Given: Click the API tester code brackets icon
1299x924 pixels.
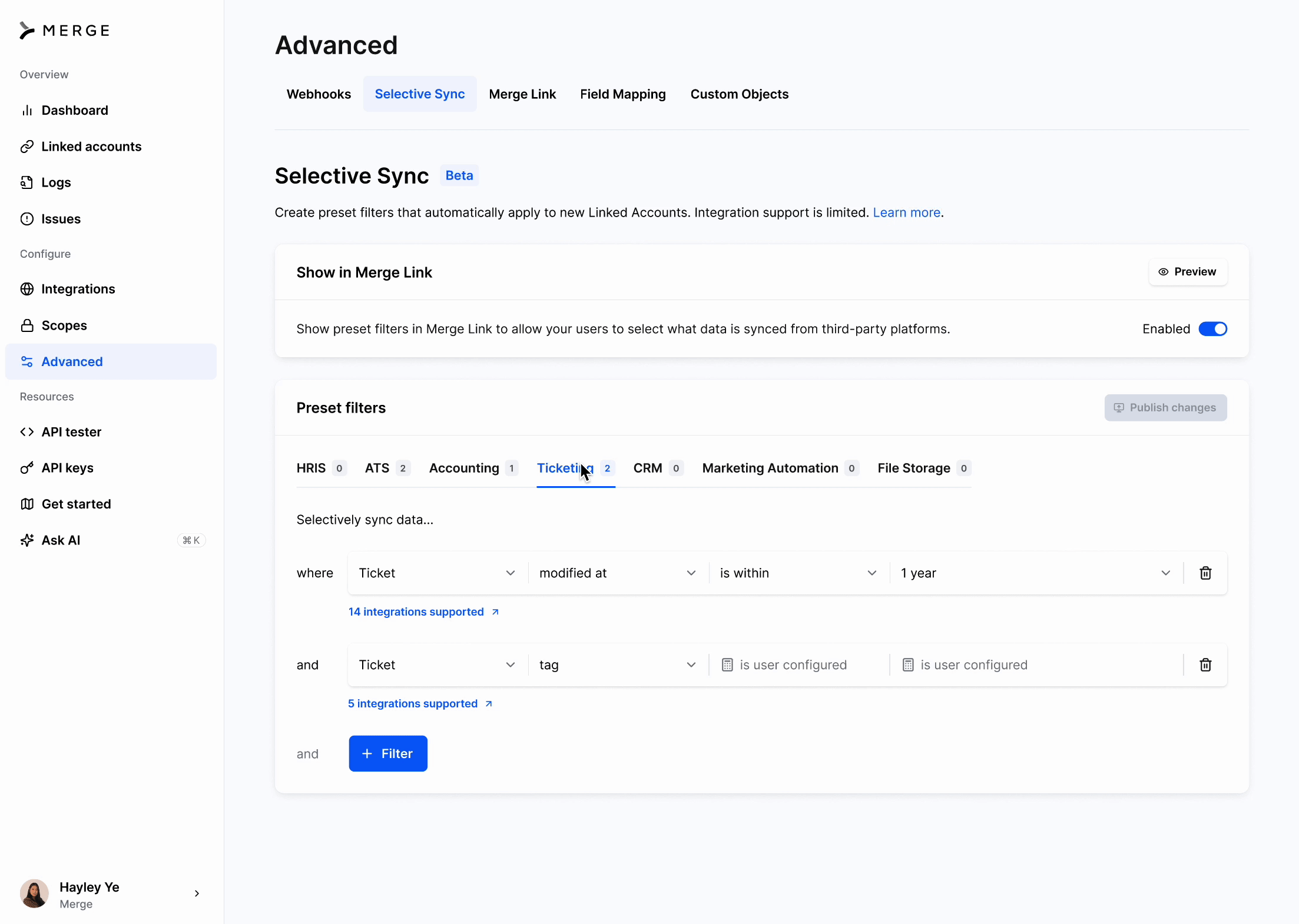Looking at the screenshot, I should pos(27,432).
